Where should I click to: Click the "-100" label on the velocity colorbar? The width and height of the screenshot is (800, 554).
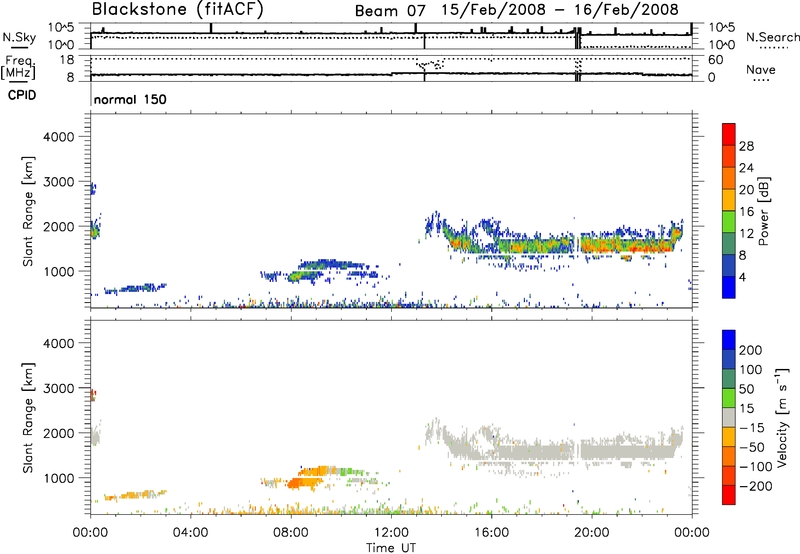pyautogui.click(x=756, y=467)
